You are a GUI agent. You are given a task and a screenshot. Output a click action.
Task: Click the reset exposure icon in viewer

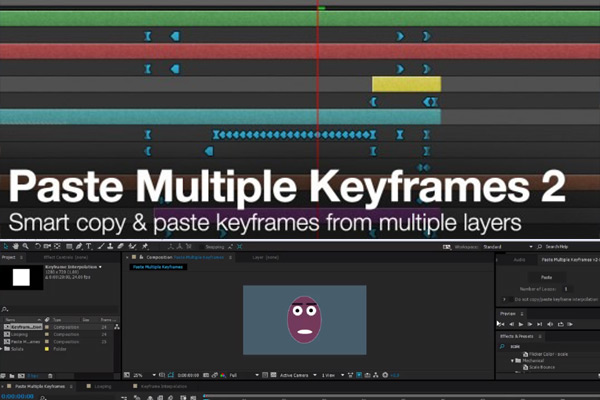tap(385, 375)
